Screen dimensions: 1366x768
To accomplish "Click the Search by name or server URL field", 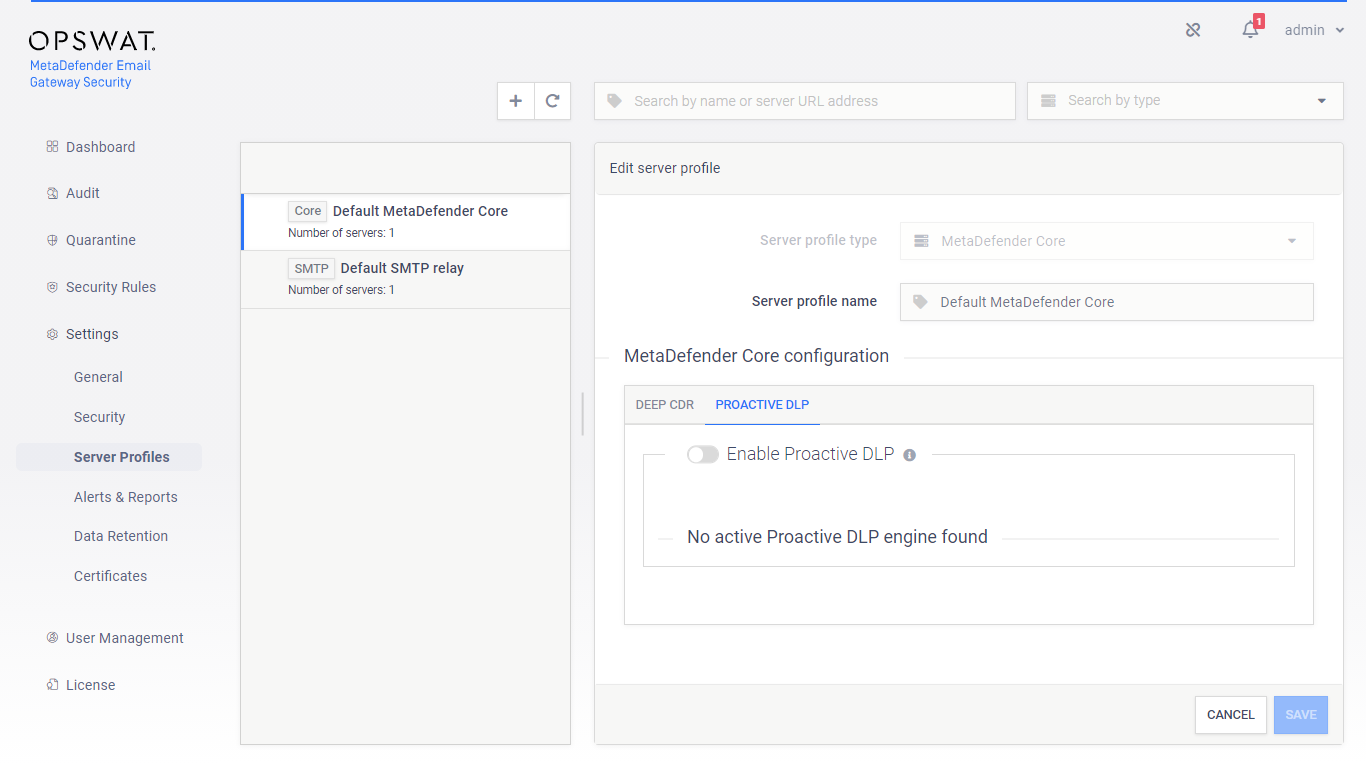I will pos(805,101).
